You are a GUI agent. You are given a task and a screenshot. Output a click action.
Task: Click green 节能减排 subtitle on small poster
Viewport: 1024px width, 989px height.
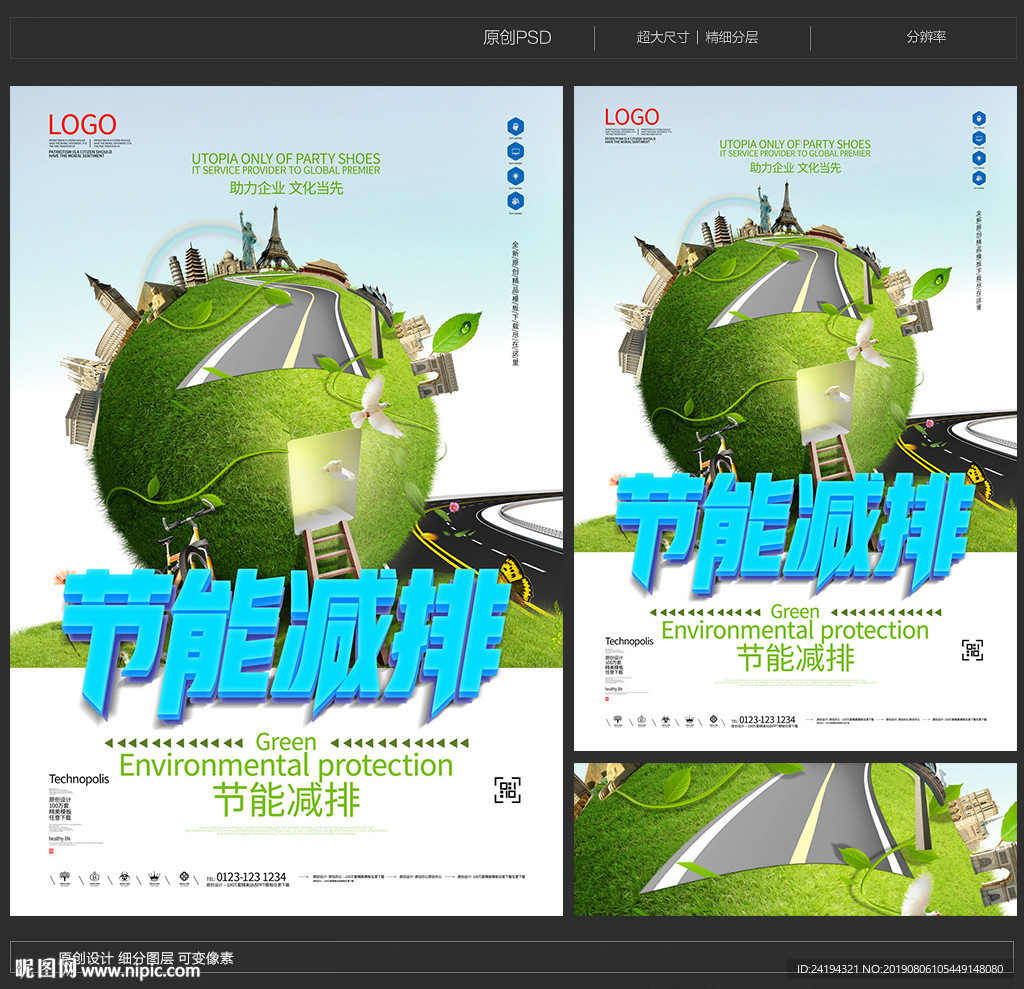(795, 658)
